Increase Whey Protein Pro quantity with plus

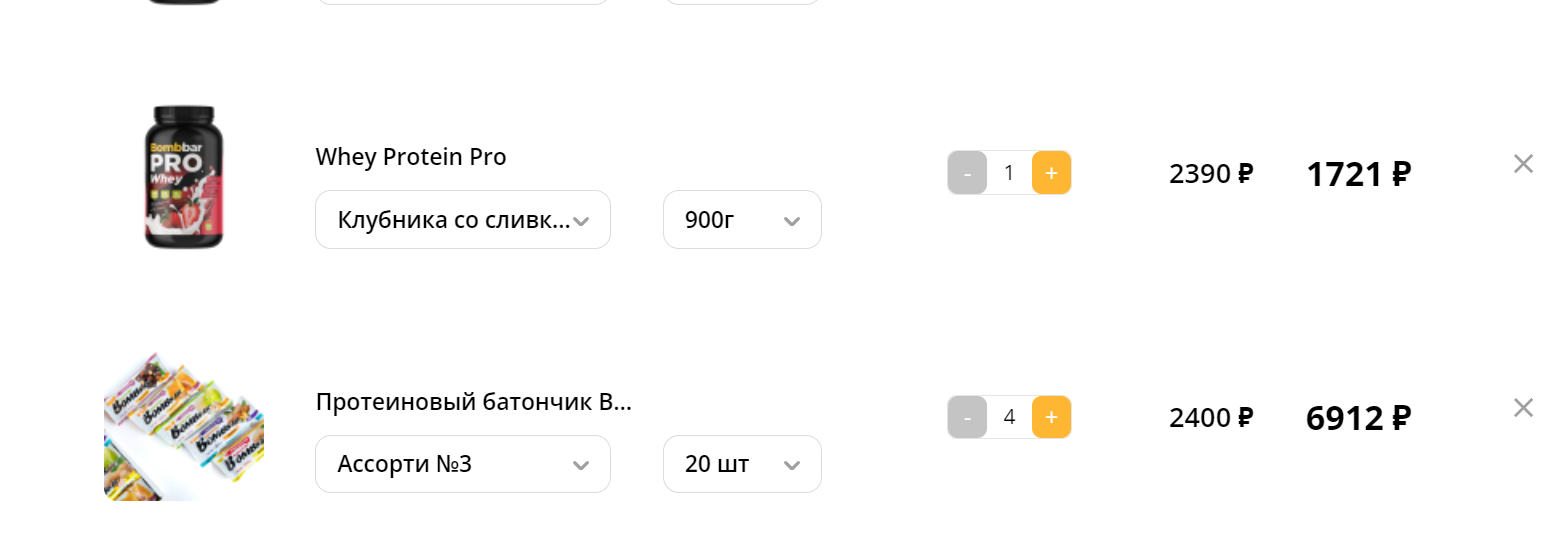click(x=1051, y=173)
